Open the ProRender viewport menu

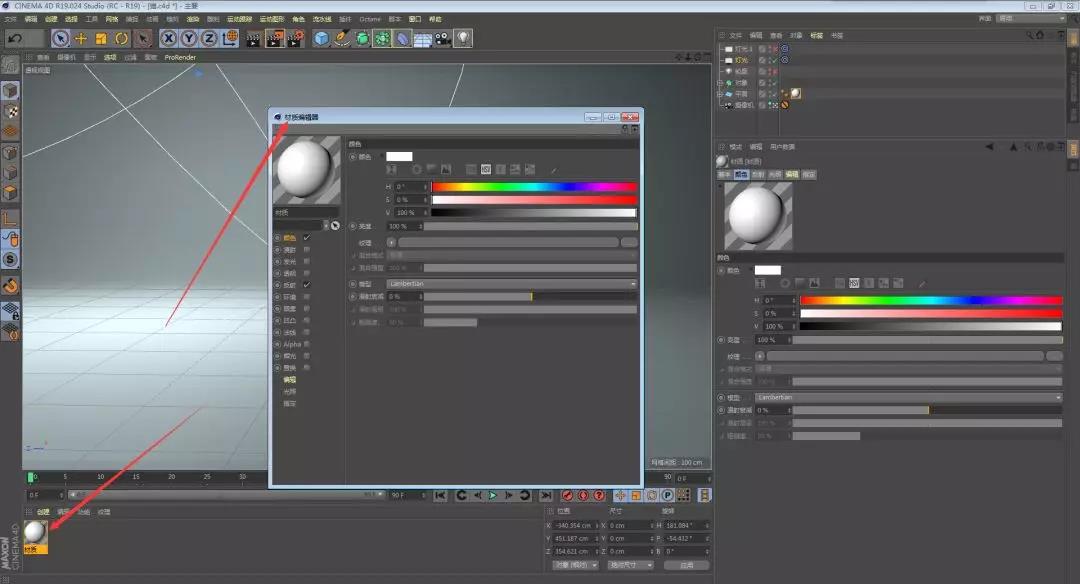point(180,57)
